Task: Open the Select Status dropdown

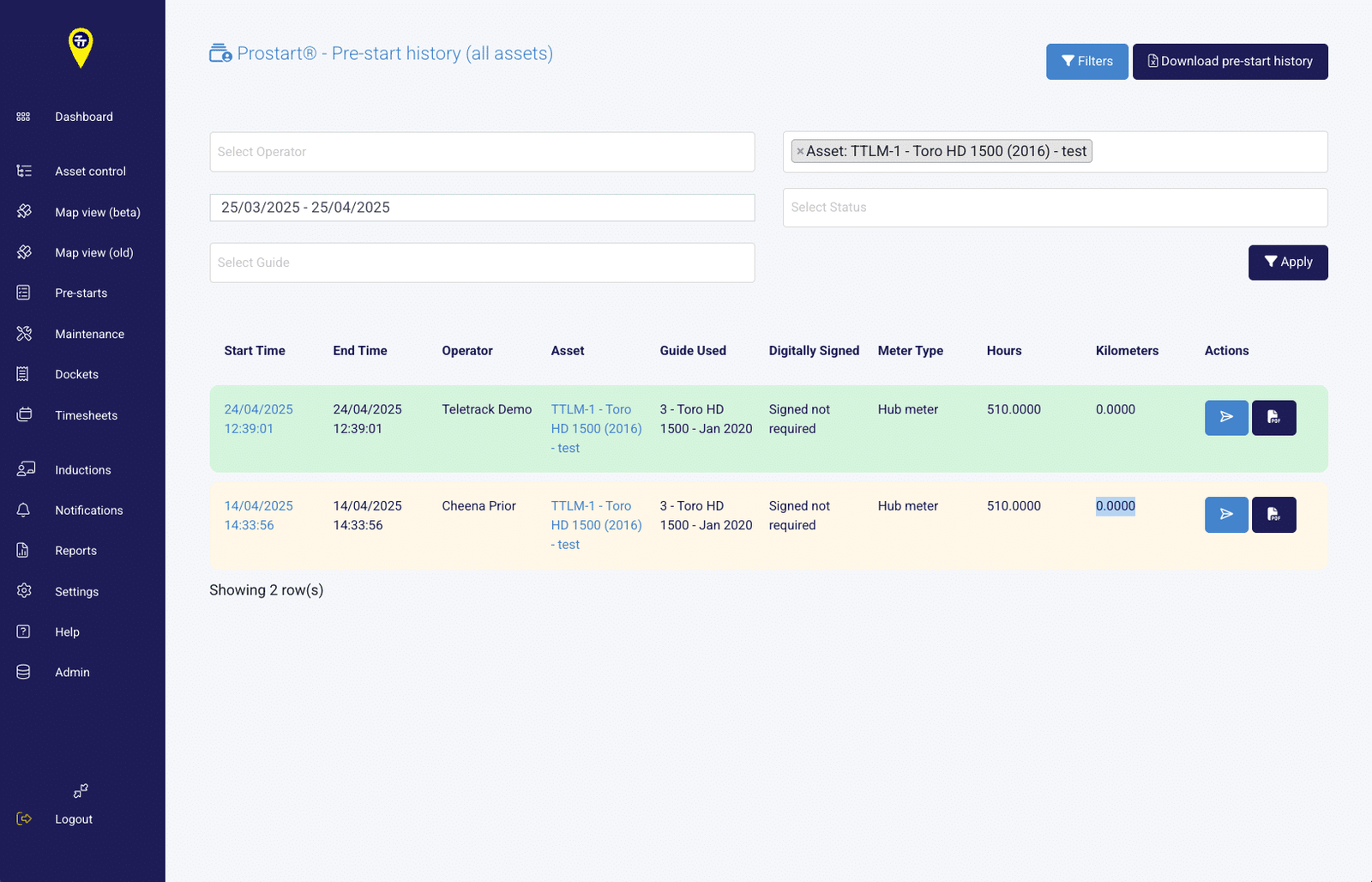Action: click(x=1055, y=208)
